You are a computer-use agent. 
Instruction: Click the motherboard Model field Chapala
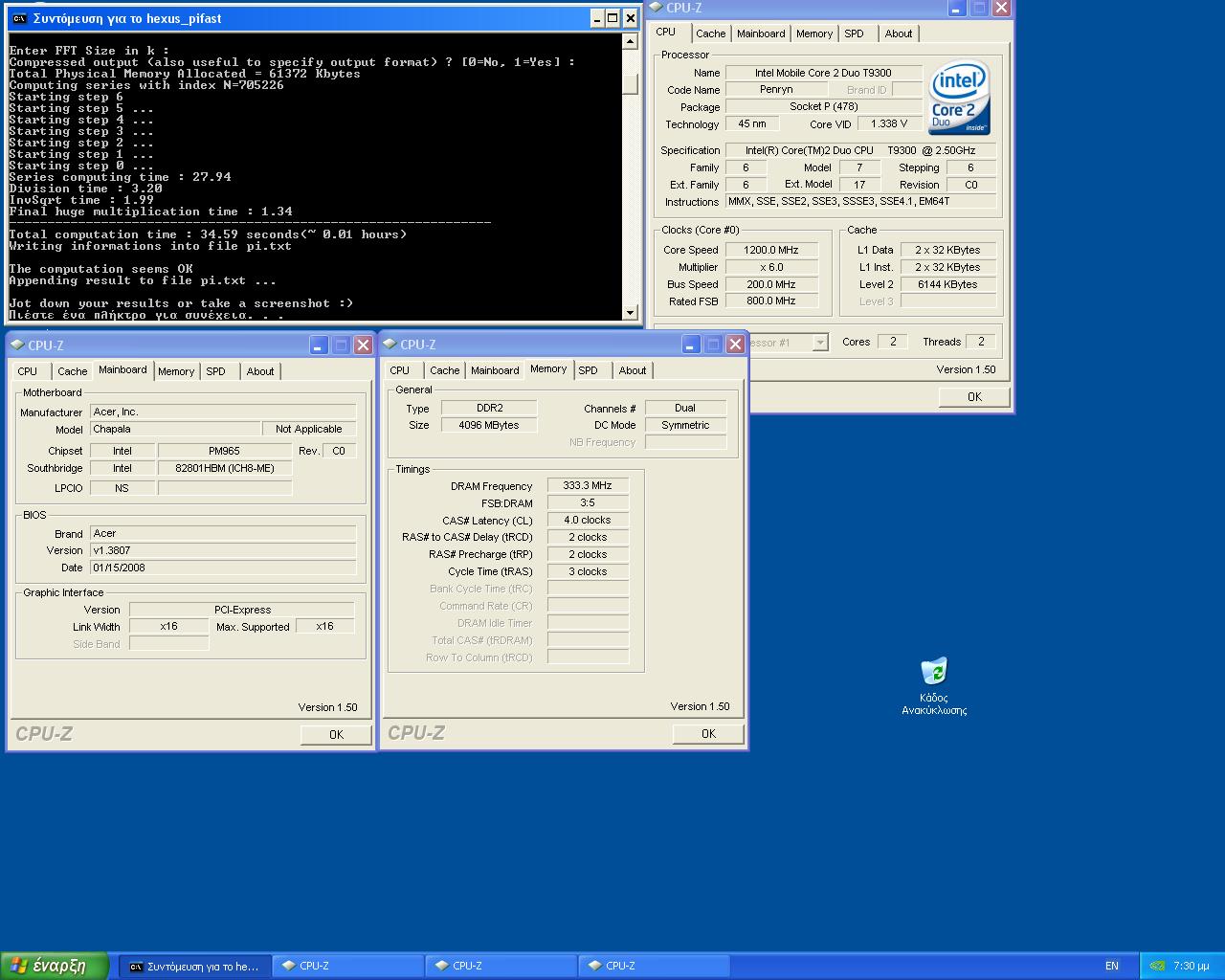click(x=175, y=429)
